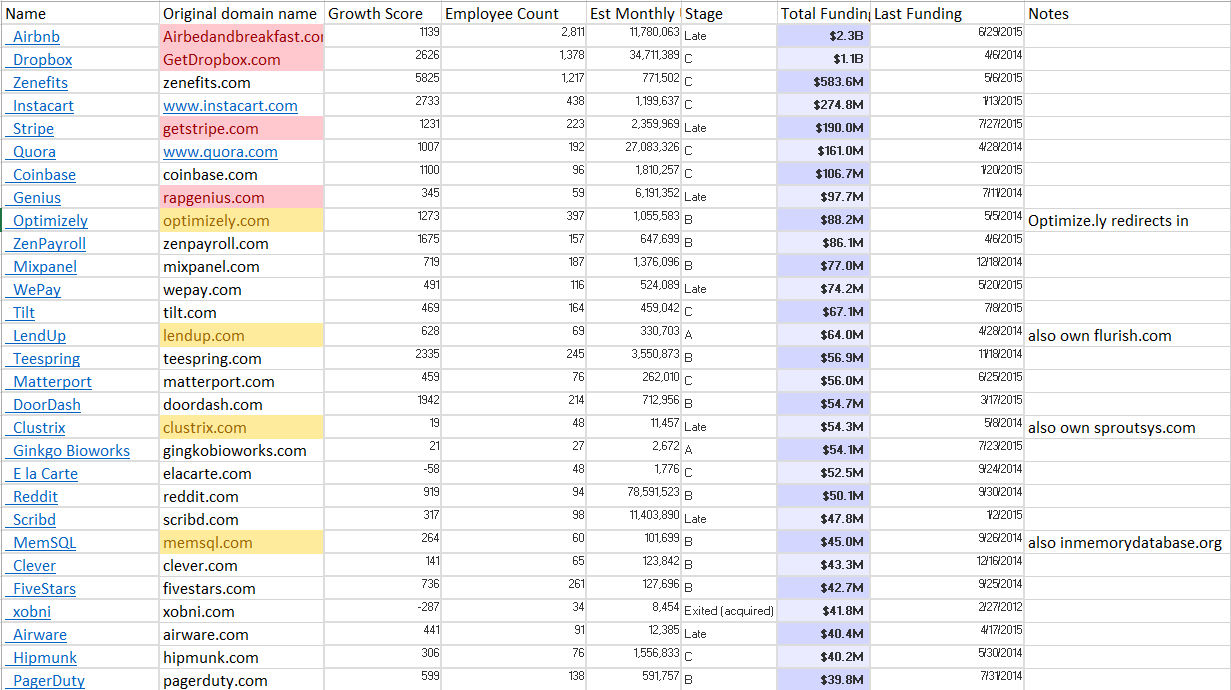The width and height of the screenshot is (1231, 690).
Task: Open the WePay company link
Action: coord(37,290)
